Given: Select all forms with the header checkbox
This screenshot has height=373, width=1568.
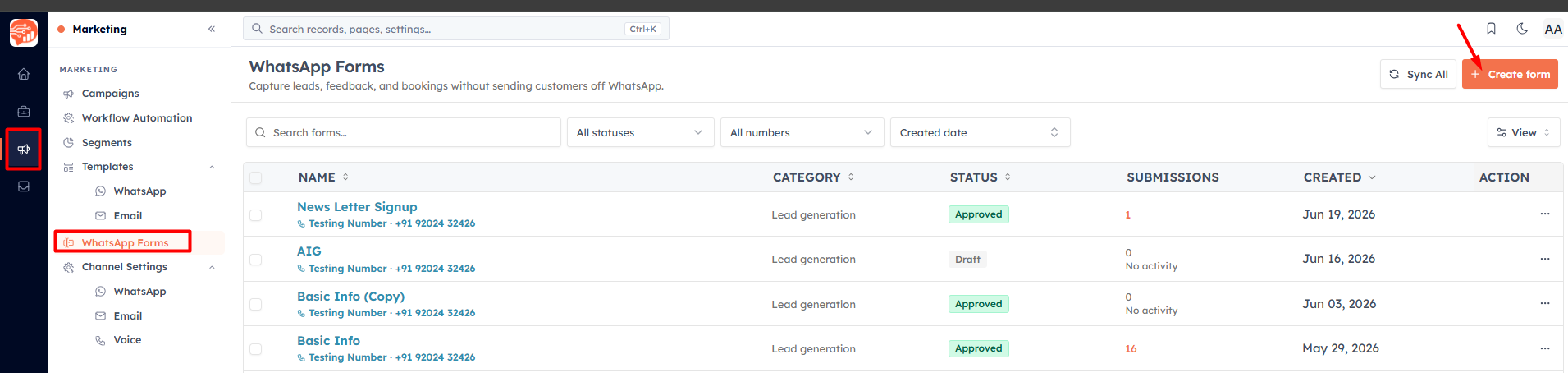Looking at the screenshot, I should tap(255, 177).
